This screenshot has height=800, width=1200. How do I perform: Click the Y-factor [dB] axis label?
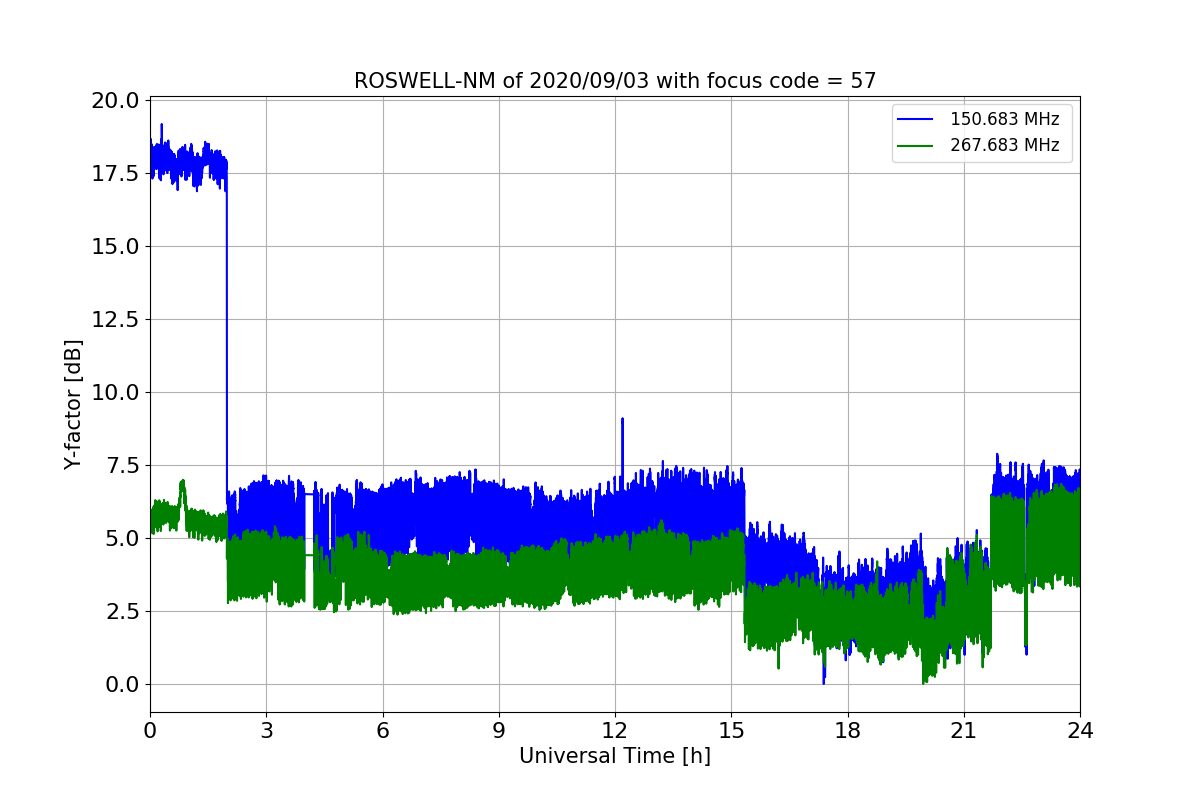click(x=72, y=404)
